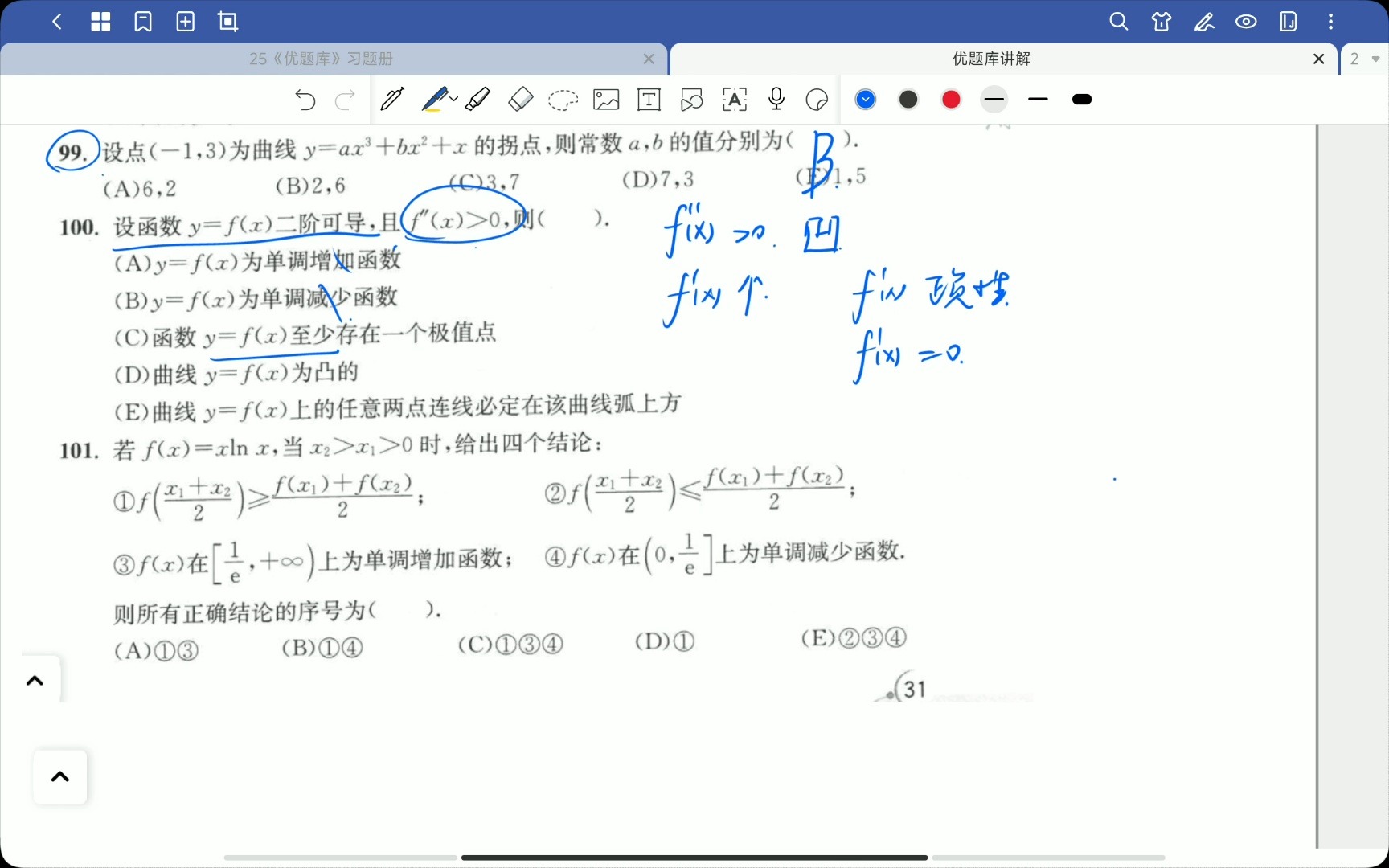Click option (E) about 两点连线 above the arc
The image size is (1389, 868).
point(398,408)
